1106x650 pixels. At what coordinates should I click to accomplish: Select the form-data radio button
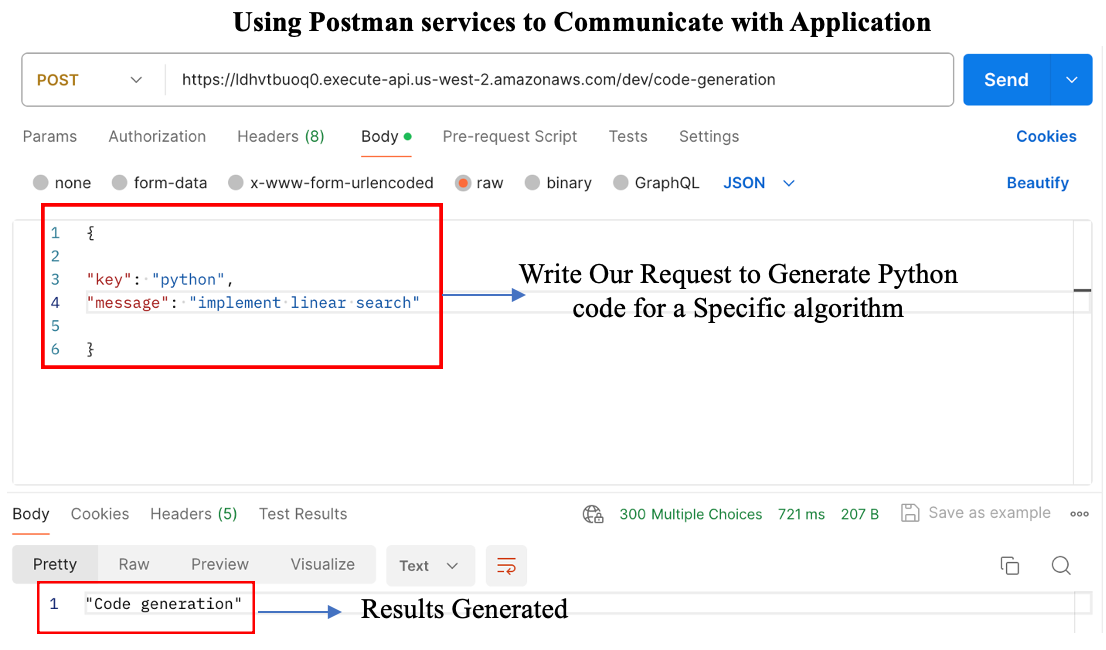pos(120,183)
